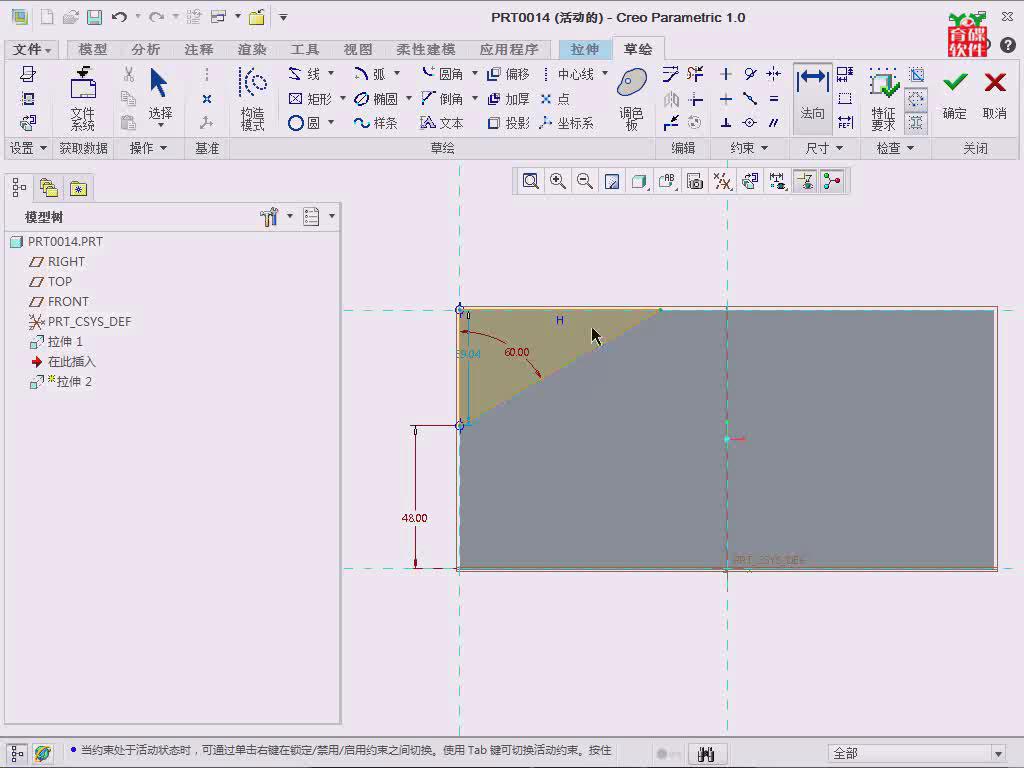1024x768 pixels.
Task: Expand the Operations (操作) group dropdown
Action: (x=148, y=148)
